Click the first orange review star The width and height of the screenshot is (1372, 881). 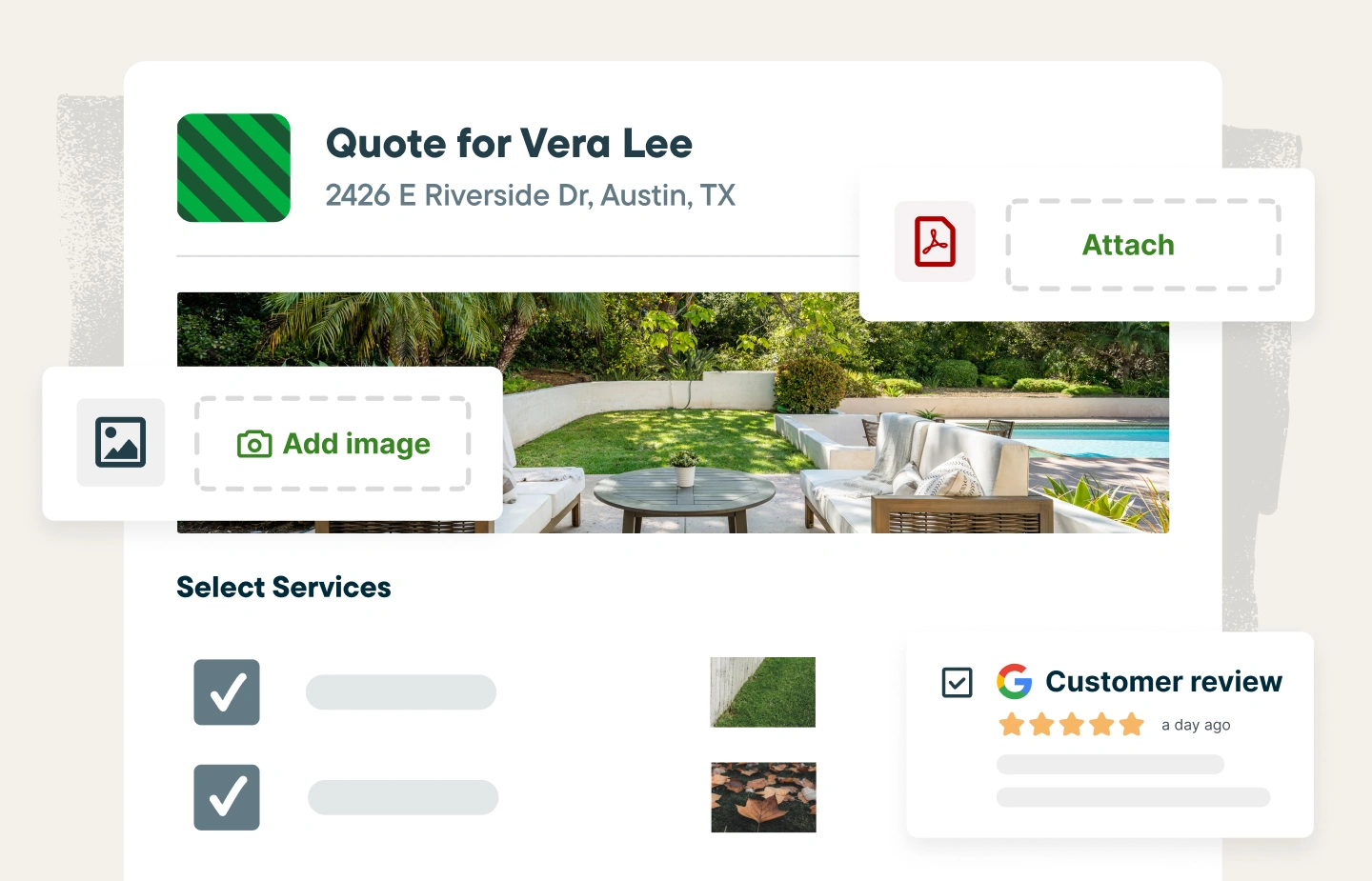(x=1012, y=725)
